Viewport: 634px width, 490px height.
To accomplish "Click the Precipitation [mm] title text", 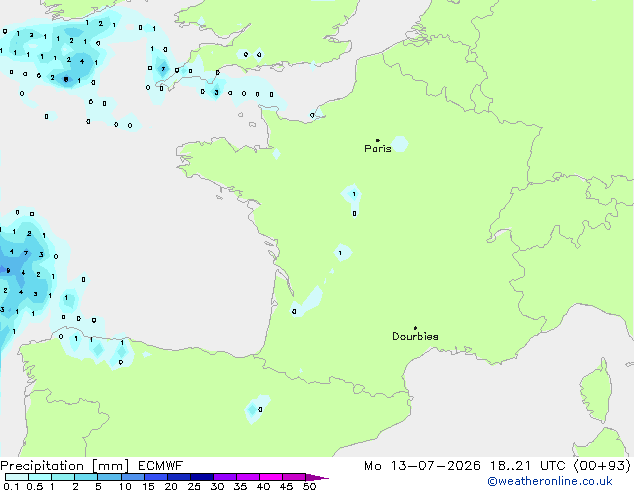I will click(x=64, y=466).
